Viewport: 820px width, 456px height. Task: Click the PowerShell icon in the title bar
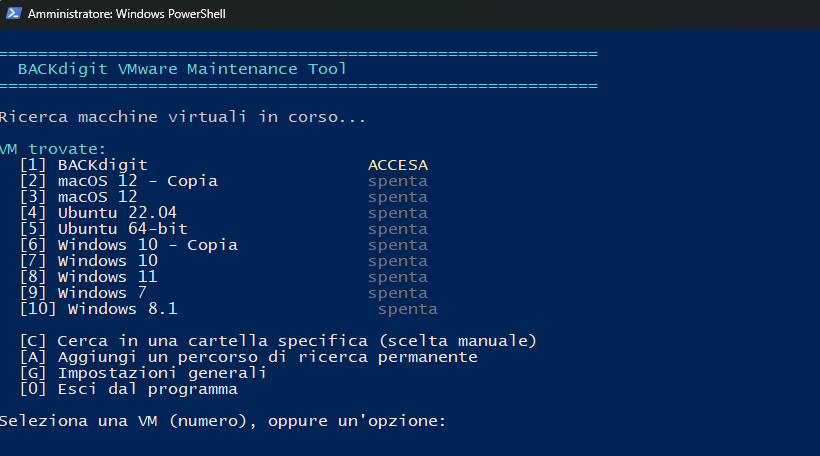13,13
